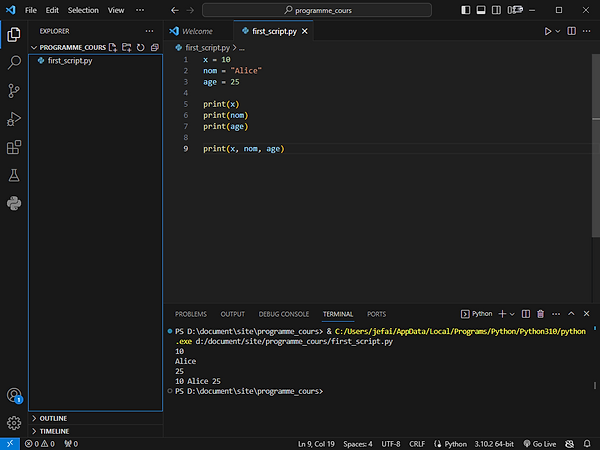Screen dimensions: 600x450
Task: Open errors and warnings count
Action: 40,444
